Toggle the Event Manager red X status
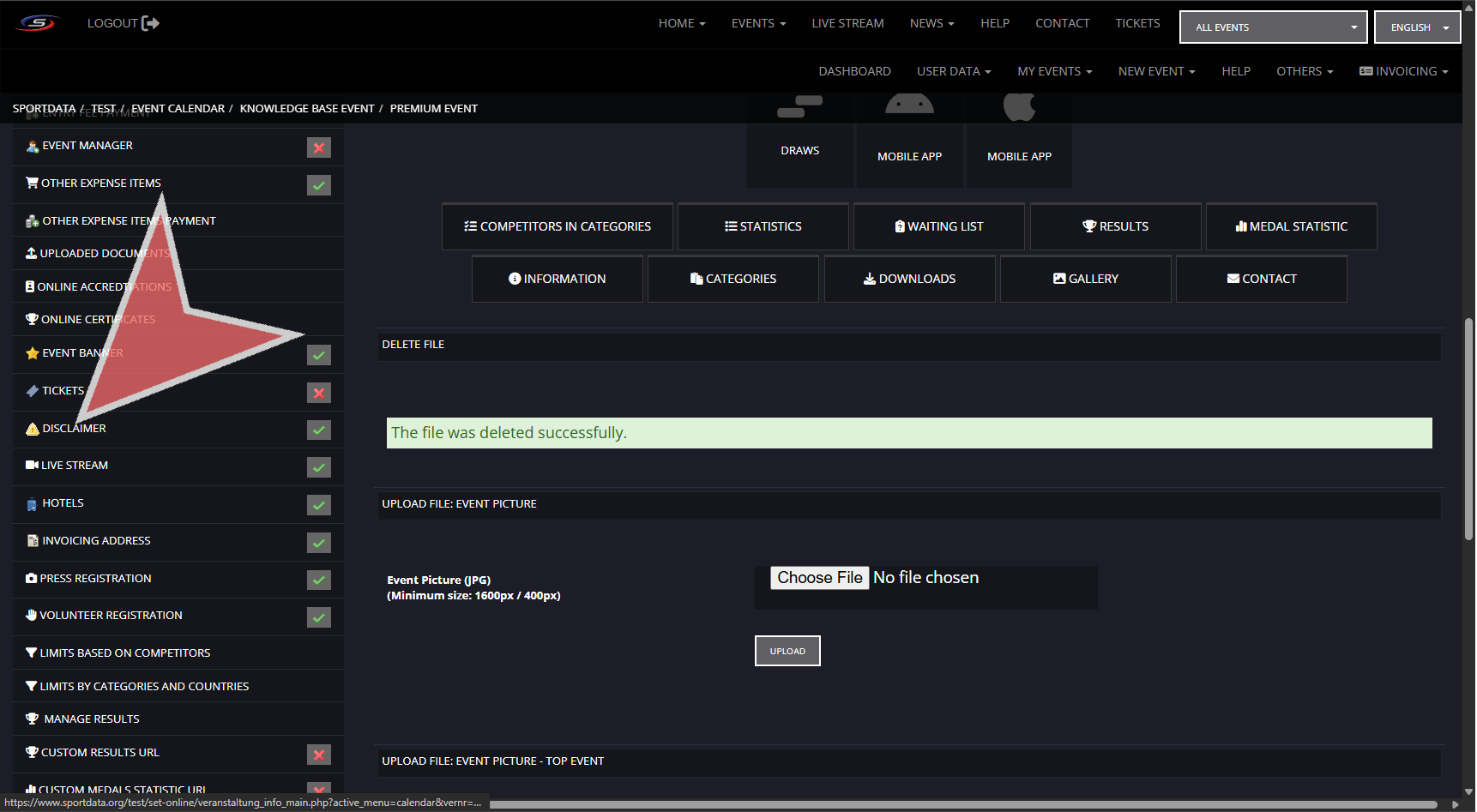 319,147
